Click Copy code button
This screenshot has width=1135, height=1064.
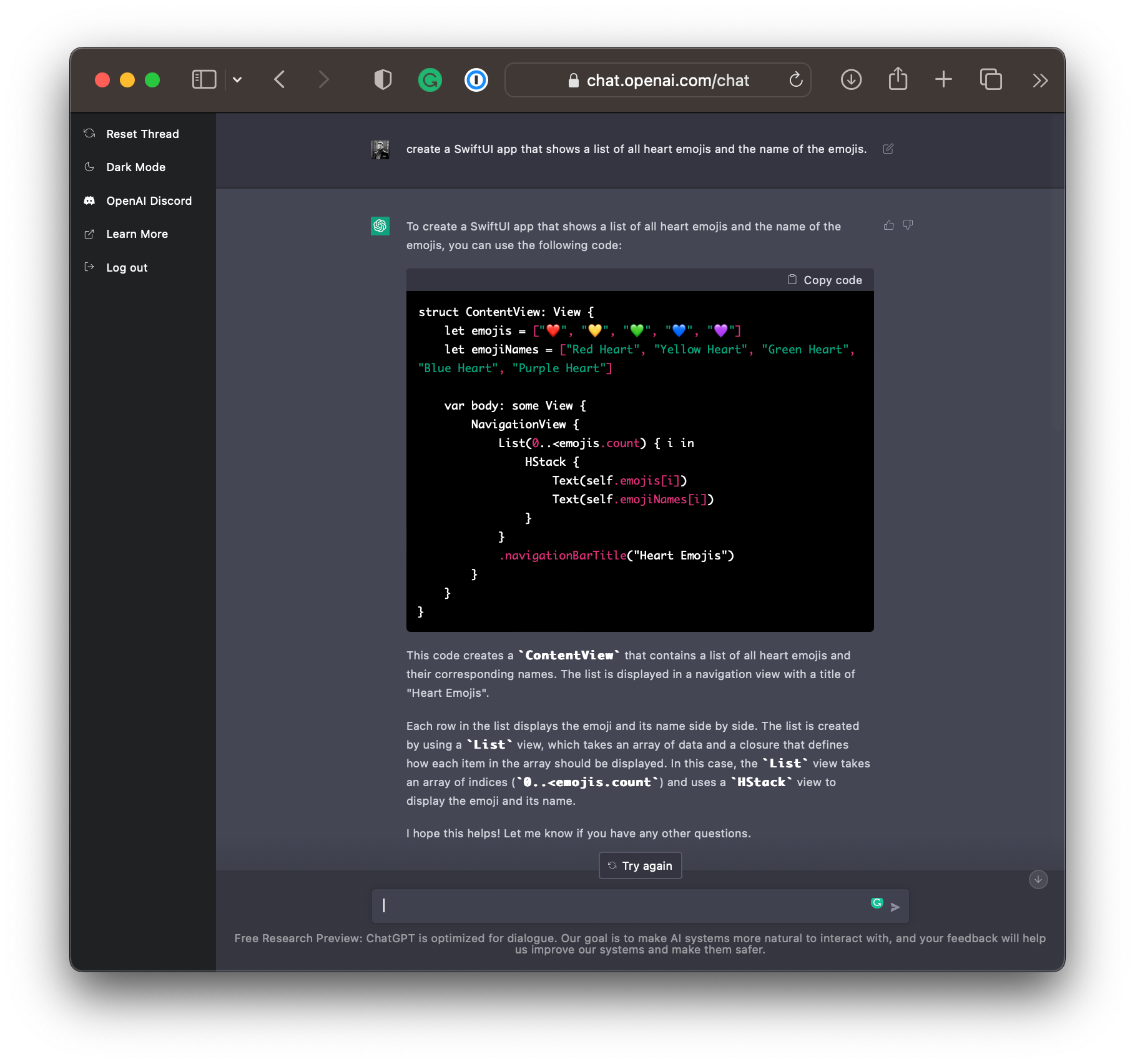[825, 280]
